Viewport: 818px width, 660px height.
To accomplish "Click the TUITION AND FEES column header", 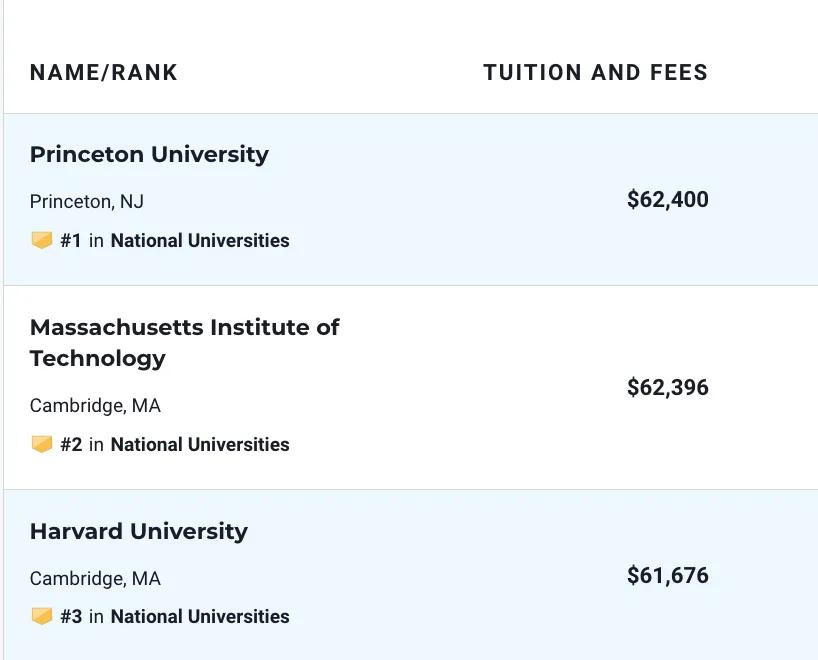I will (595, 73).
